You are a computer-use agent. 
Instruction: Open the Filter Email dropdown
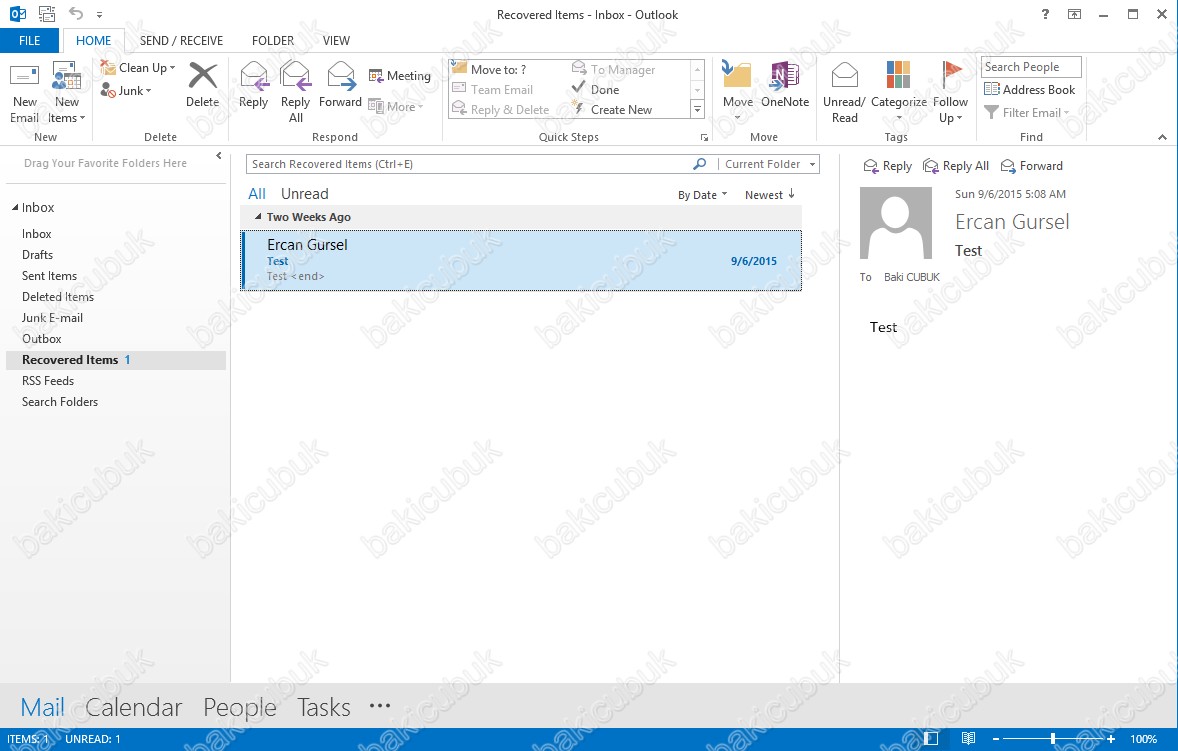[x=1026, y=113]
